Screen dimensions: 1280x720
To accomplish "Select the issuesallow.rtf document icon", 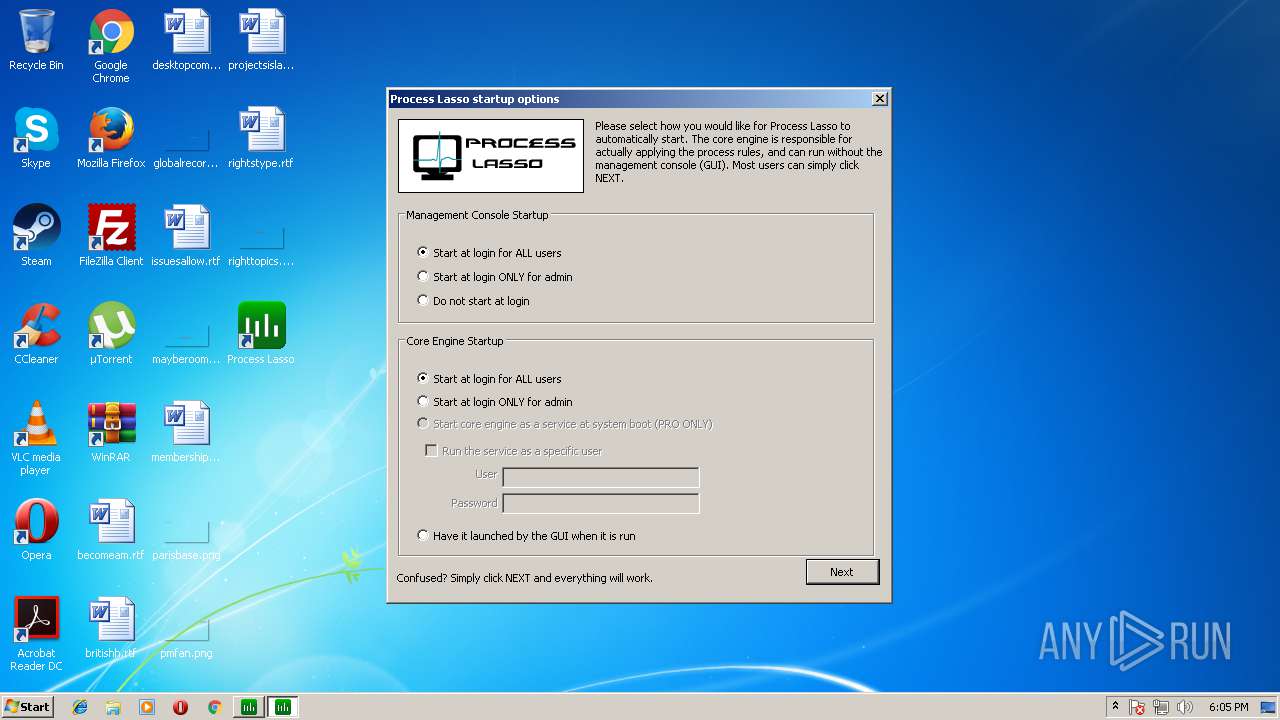I will point(186,236).
